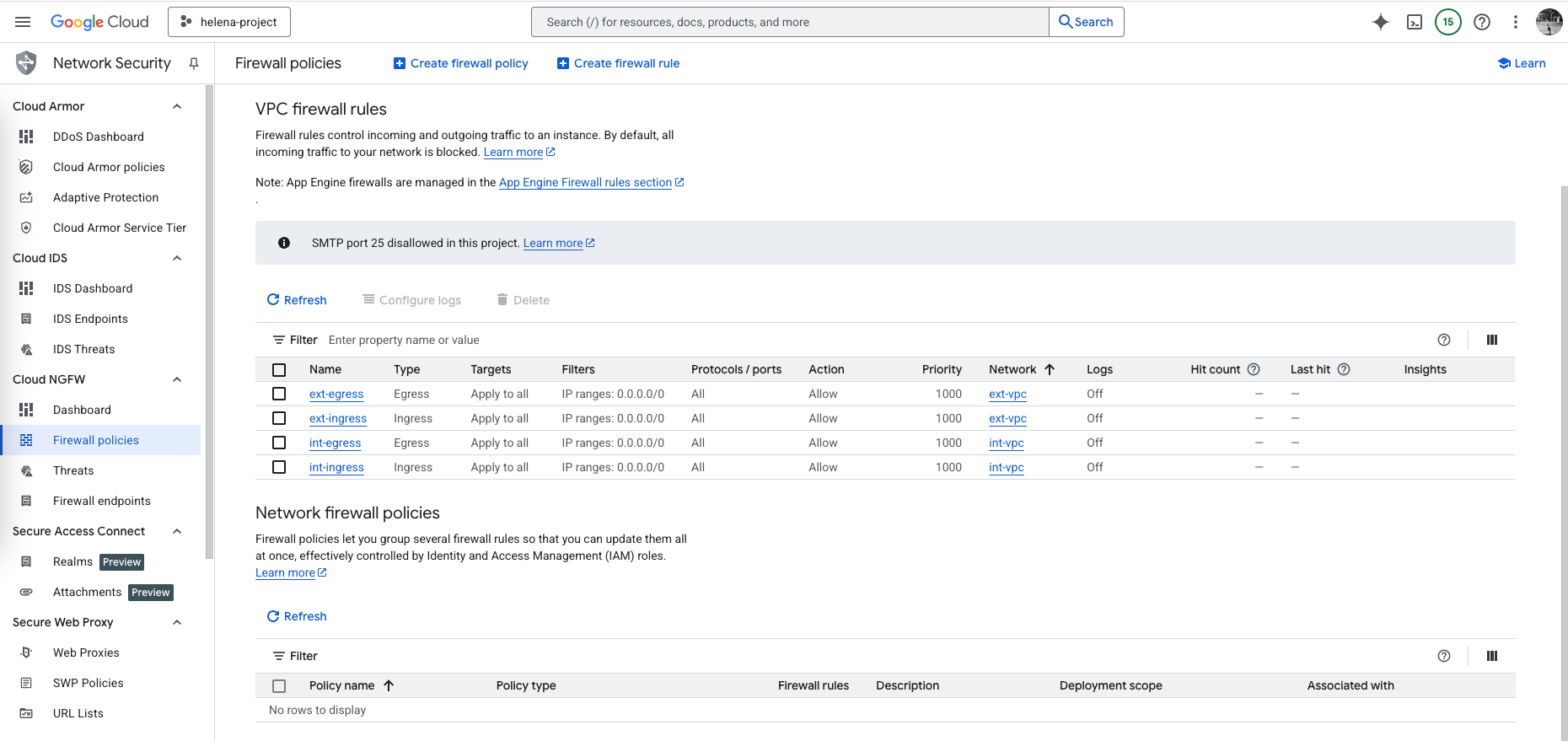Open the helena-project project picker
This screenshot has height=741, width=1568.
(x=229, y=22)
